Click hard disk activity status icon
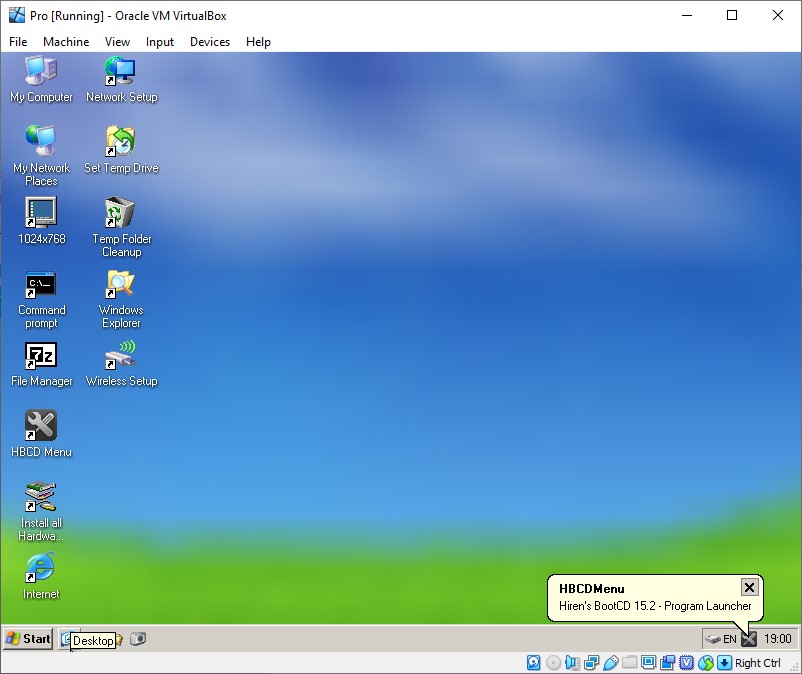The width and height of the screenshot is (802, 674). [533, 663]
